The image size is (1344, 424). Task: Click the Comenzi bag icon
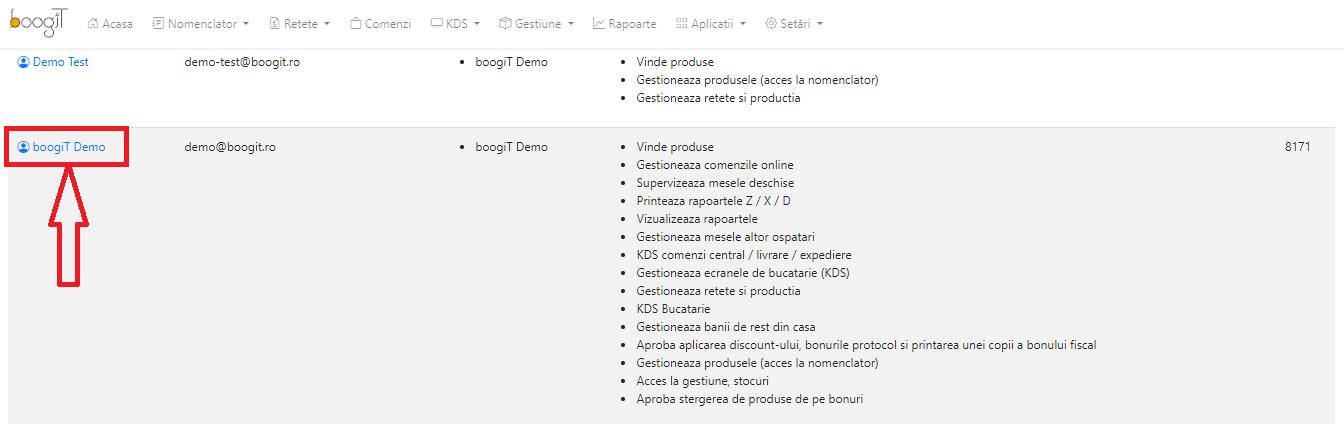point(355,23)
